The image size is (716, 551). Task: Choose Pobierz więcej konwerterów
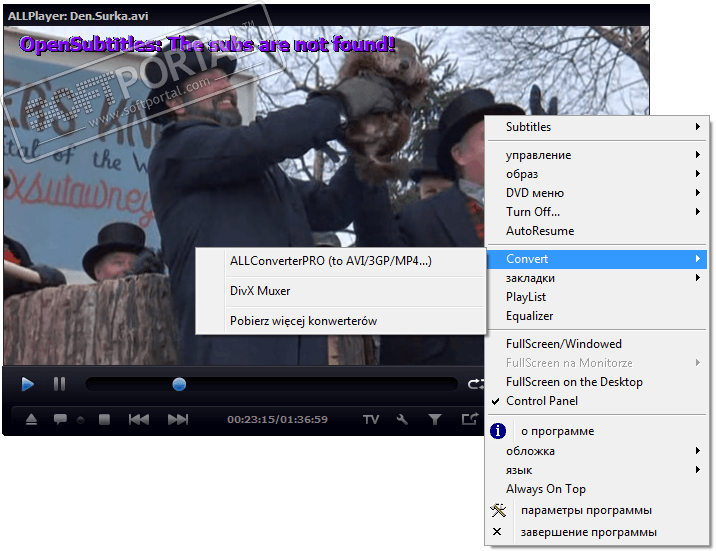[341, 321]
